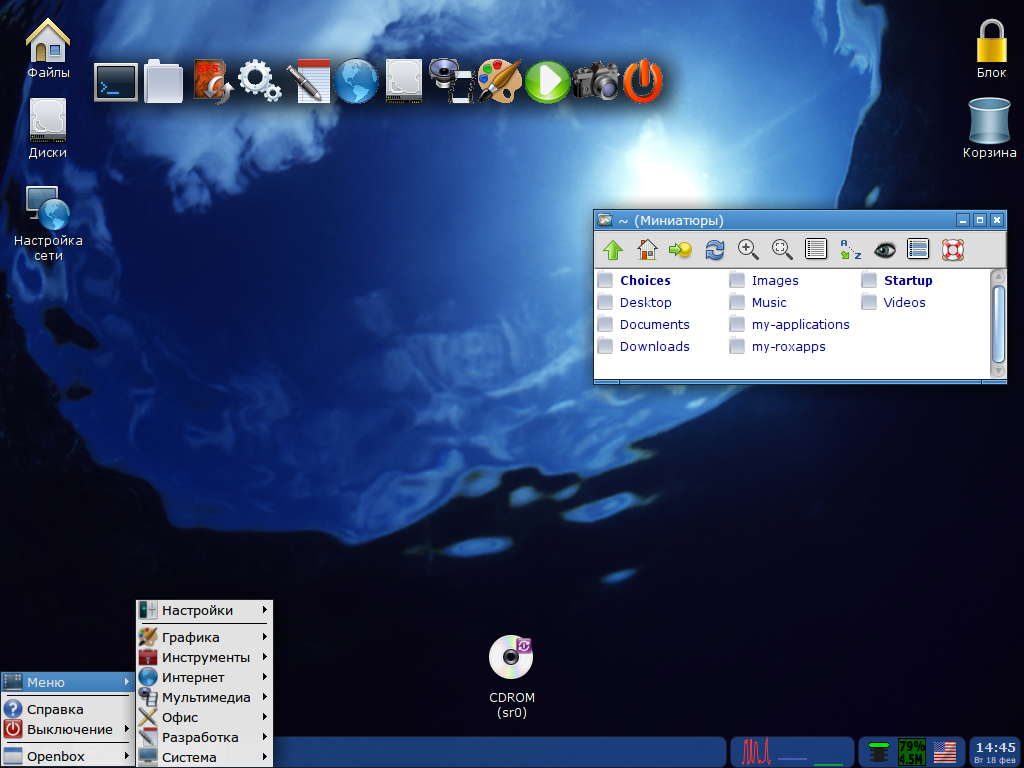Switch to detailed list view
This screenshot has width=1024, height=768.
click(x=919, y=250)
